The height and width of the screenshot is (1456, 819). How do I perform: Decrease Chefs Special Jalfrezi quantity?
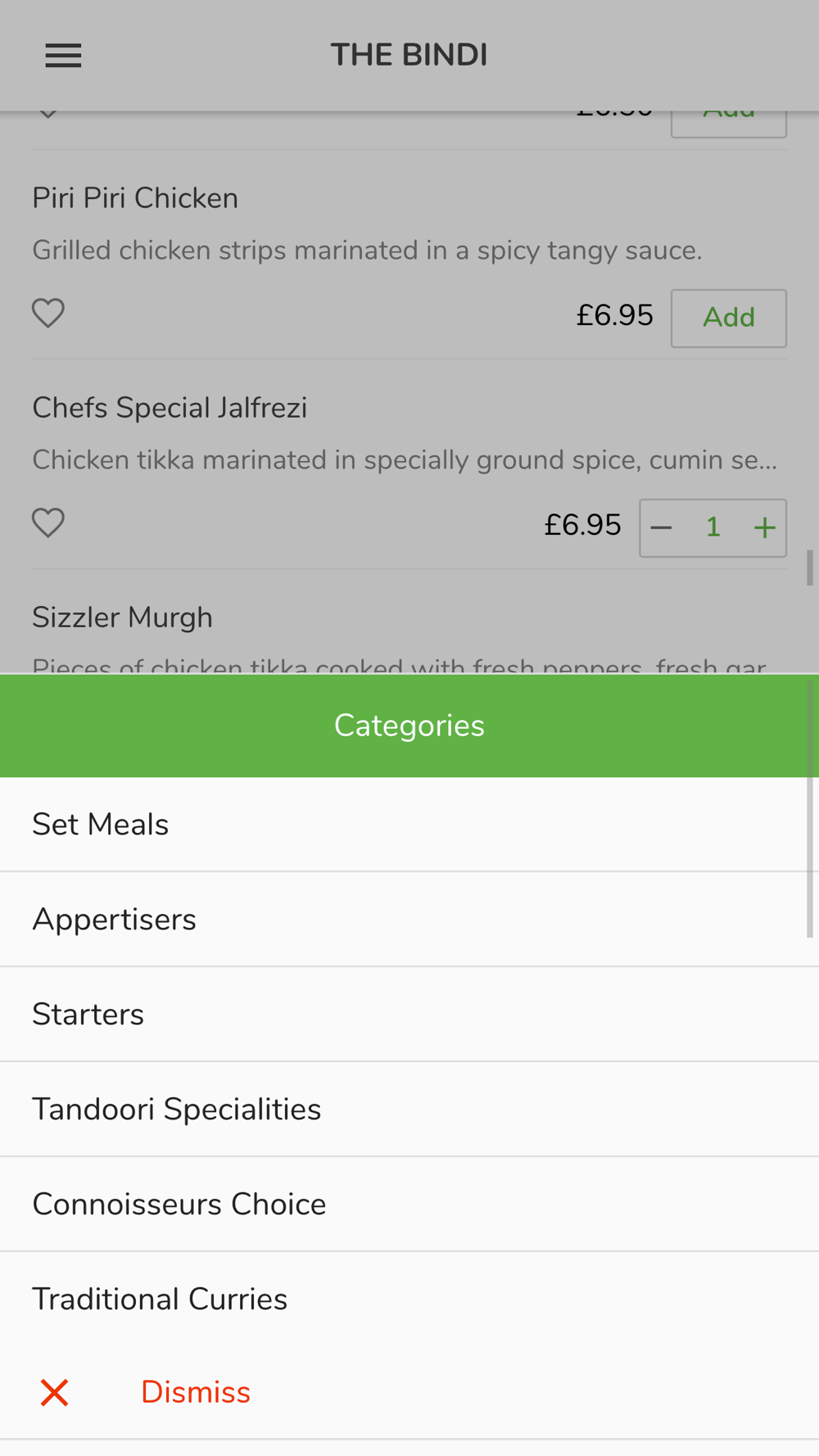click(662, 528)
